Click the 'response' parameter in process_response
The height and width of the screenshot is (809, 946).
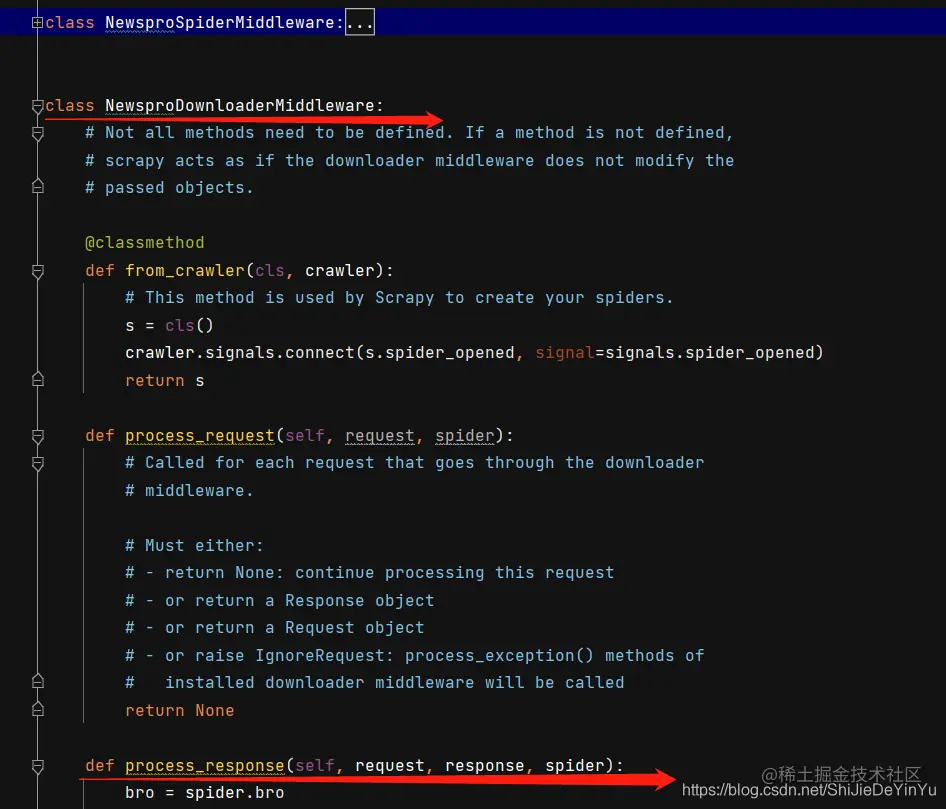click(484, 766)
